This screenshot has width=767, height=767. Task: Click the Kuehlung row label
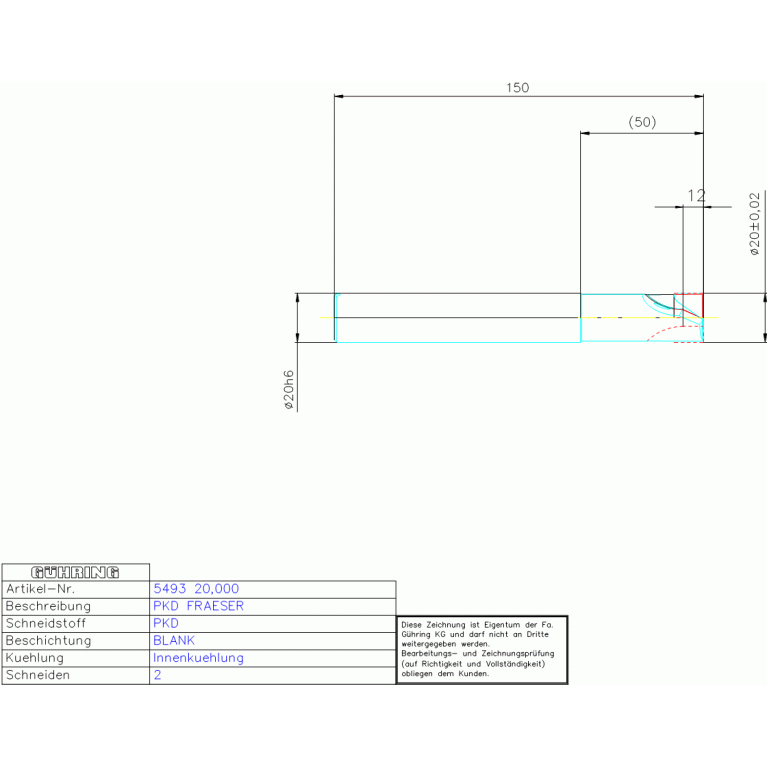point(35,658)
